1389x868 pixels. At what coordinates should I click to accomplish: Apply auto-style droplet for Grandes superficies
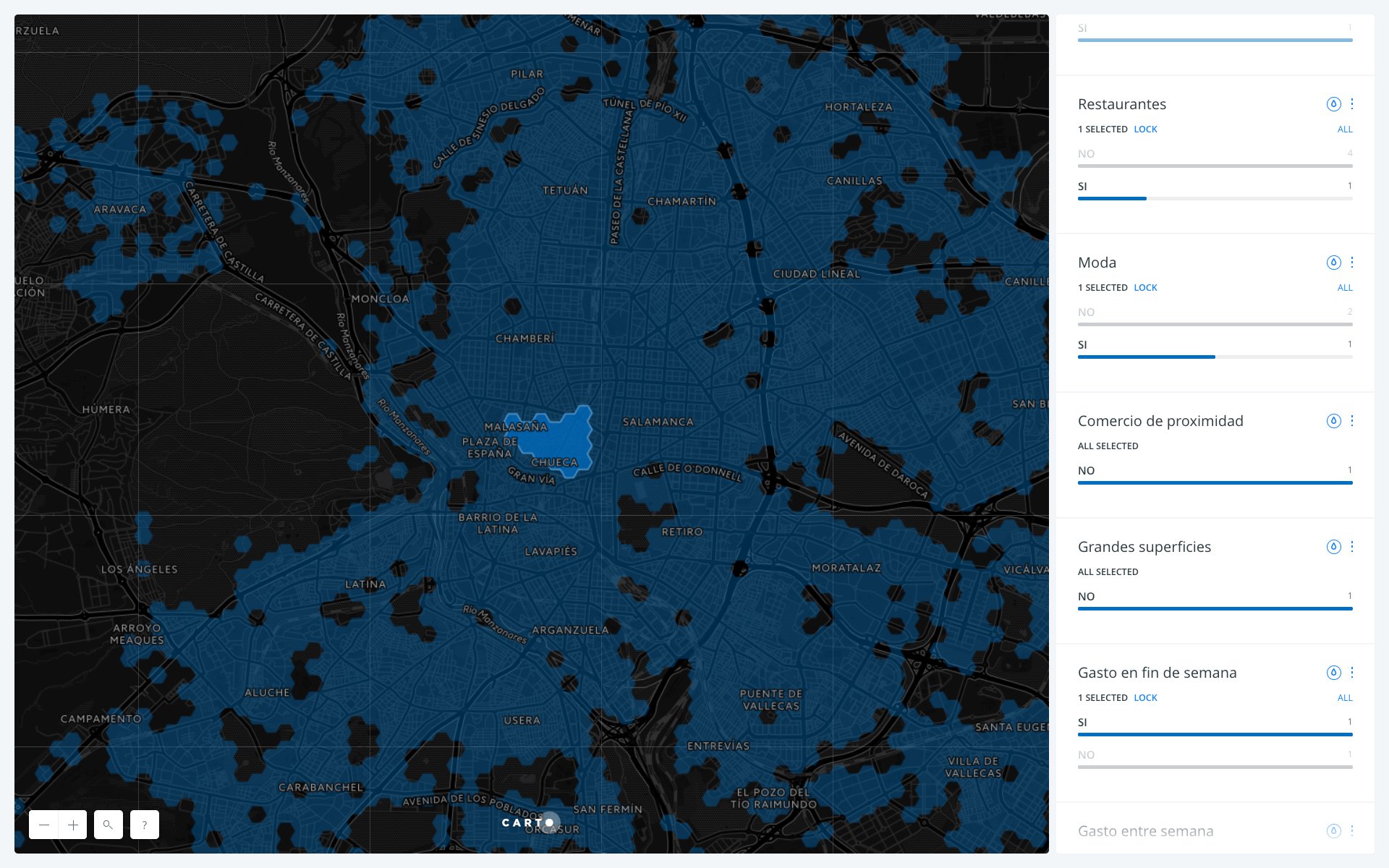(x=1333, y=547)
